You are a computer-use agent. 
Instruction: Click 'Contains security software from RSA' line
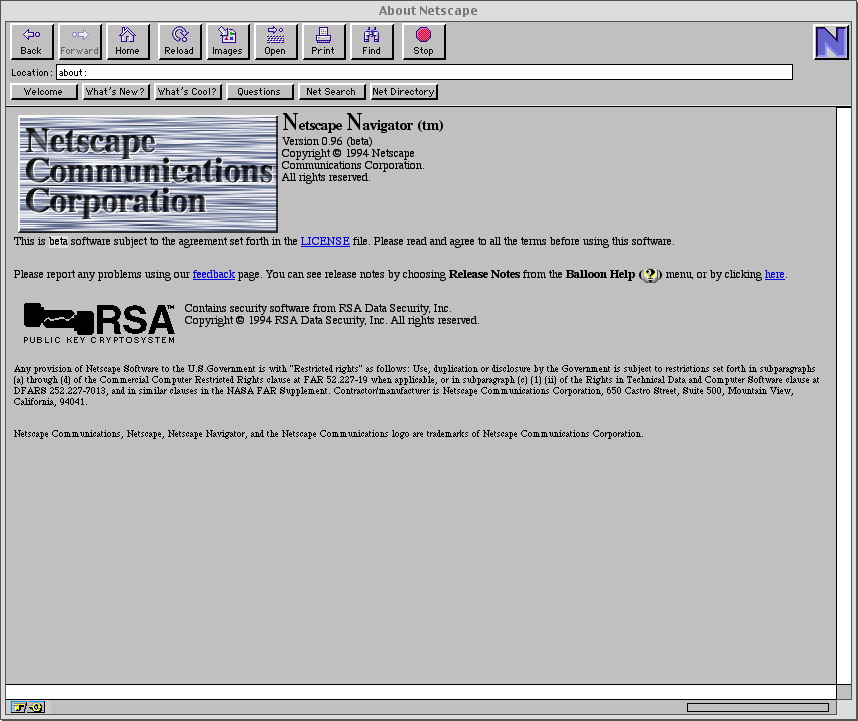318,308
